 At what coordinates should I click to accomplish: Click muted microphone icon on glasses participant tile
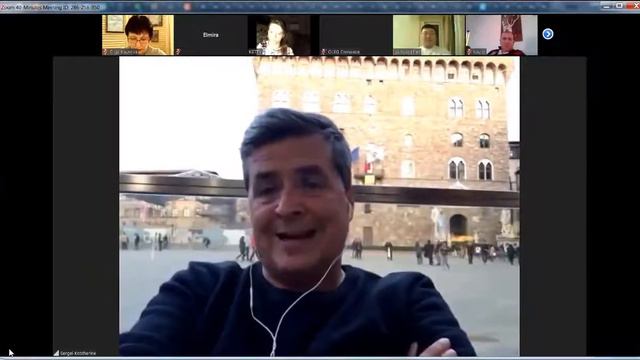105,52
